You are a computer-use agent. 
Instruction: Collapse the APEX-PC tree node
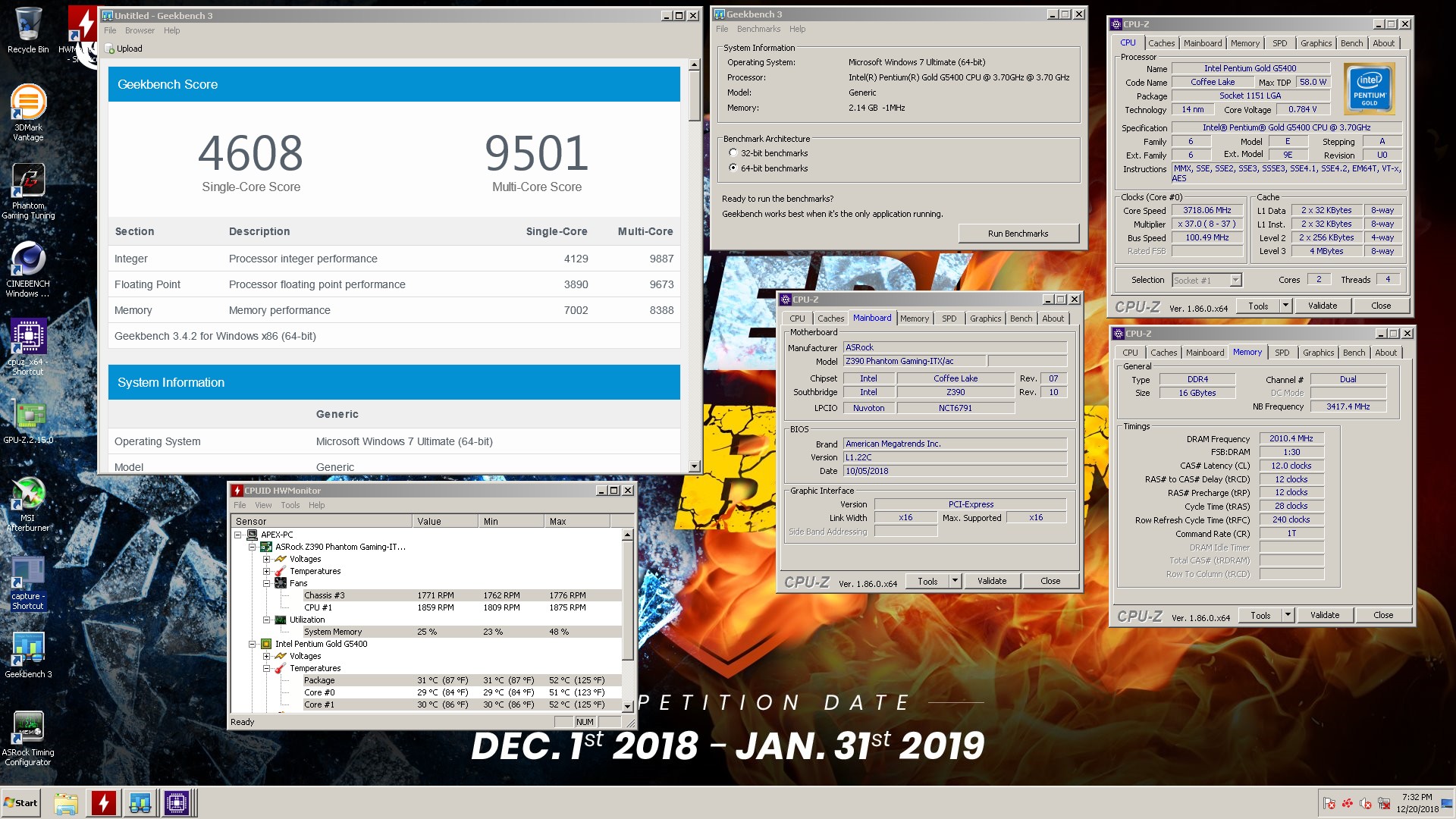tap(237, 535)
